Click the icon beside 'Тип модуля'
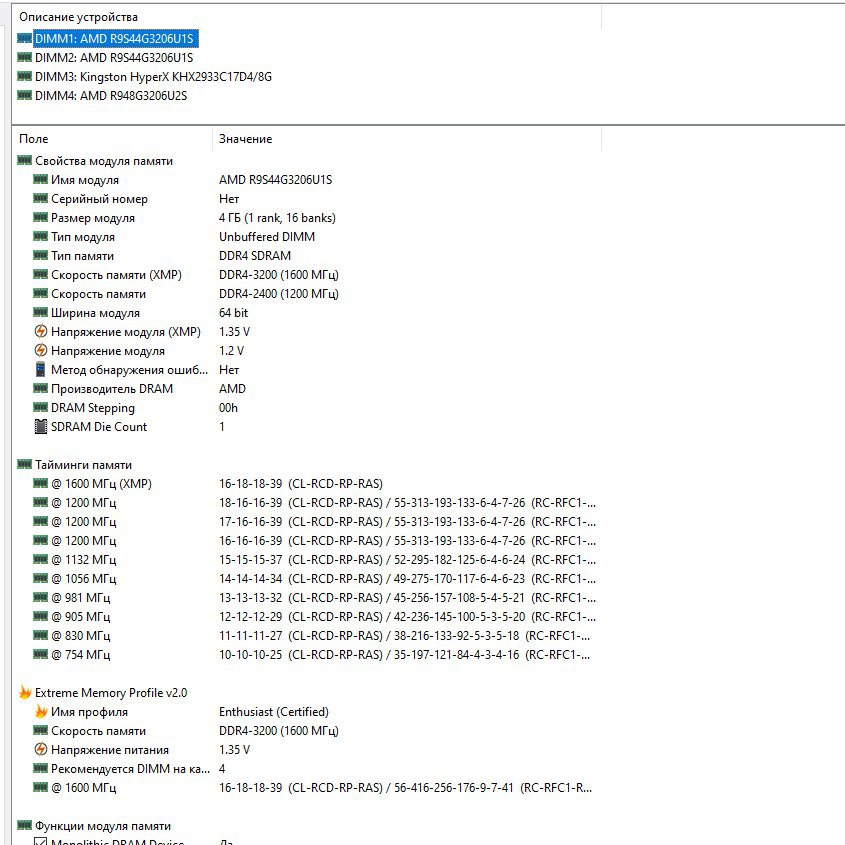 click(40, 236)
